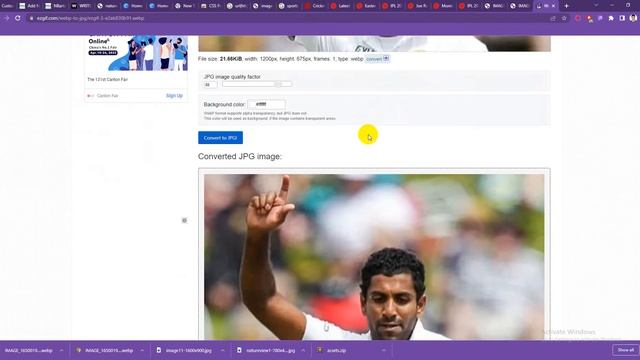The width and height of the screenshot is (640, 360).
Task: Click the archive icon of assets.zip download
Action: pyautogui.click(x=320, y=350)
